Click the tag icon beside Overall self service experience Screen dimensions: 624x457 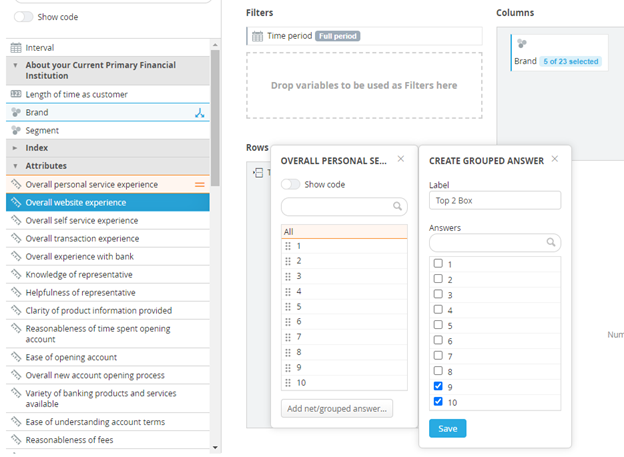(x=16, y=220)
